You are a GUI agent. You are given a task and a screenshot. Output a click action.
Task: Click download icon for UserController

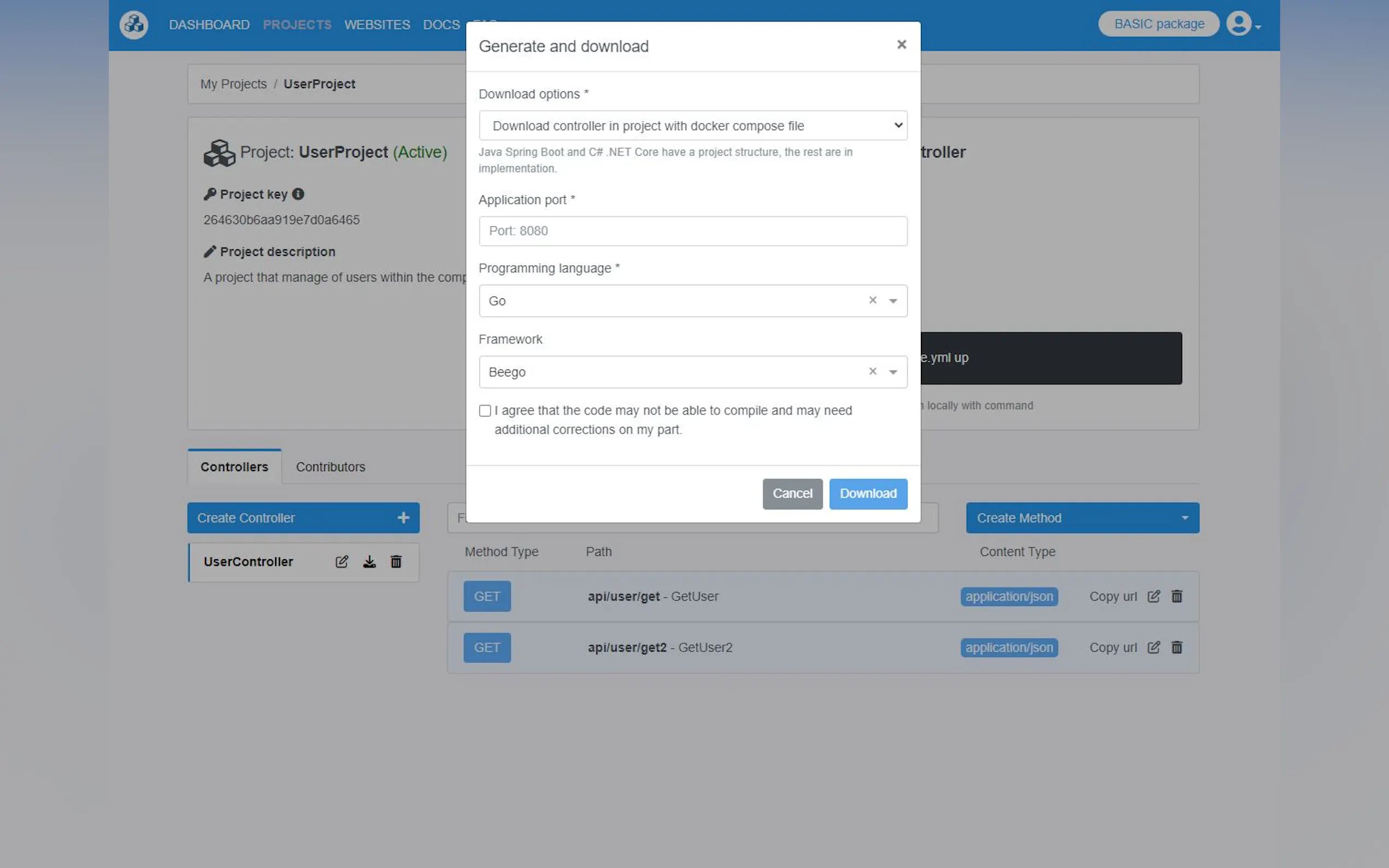[369, 561]
